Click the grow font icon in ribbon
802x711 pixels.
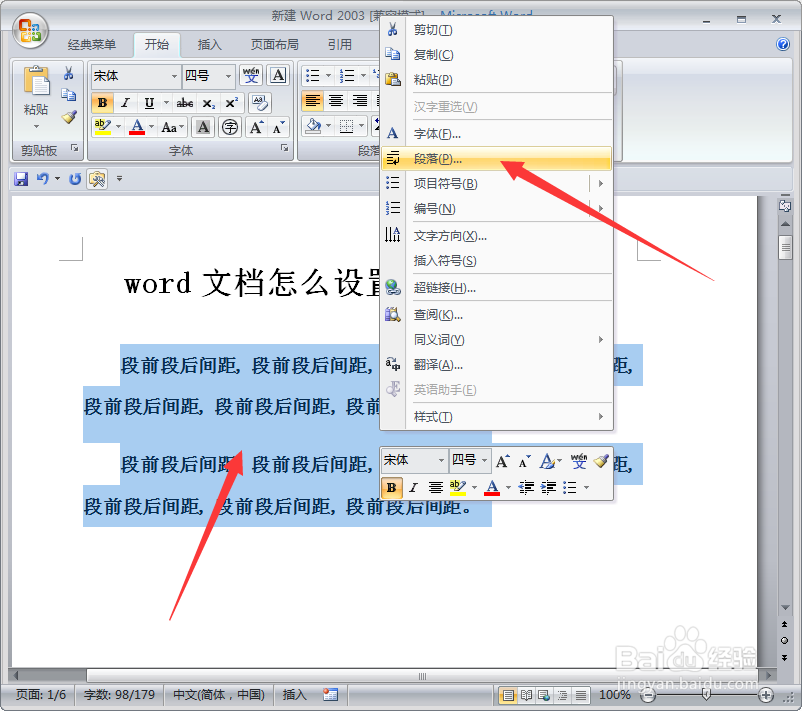(256, 127)
